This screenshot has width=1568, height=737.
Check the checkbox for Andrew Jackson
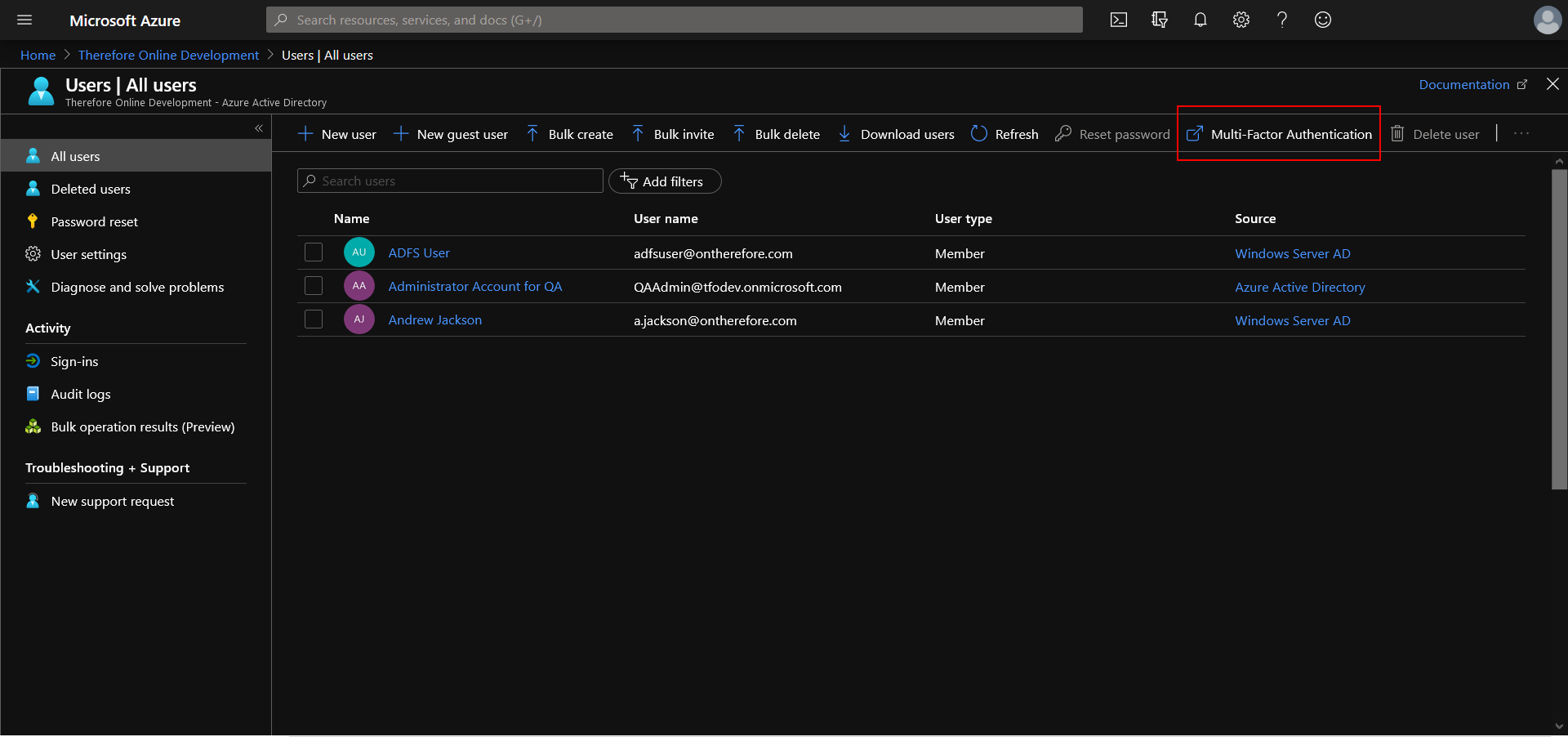(x=314, y=319)
